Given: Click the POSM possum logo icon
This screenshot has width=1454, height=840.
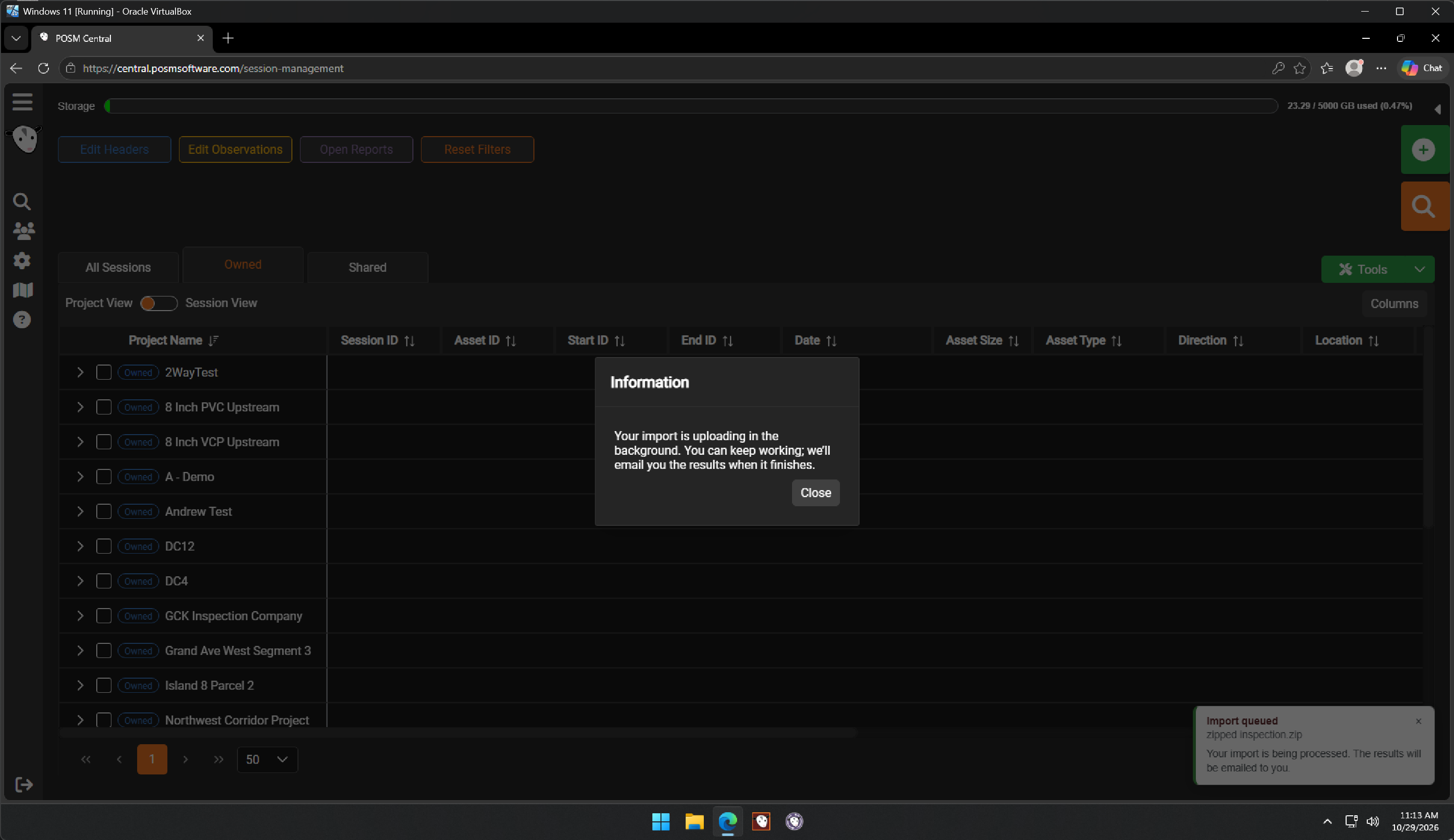Looking at the screenshot, I should pos(24,139).
